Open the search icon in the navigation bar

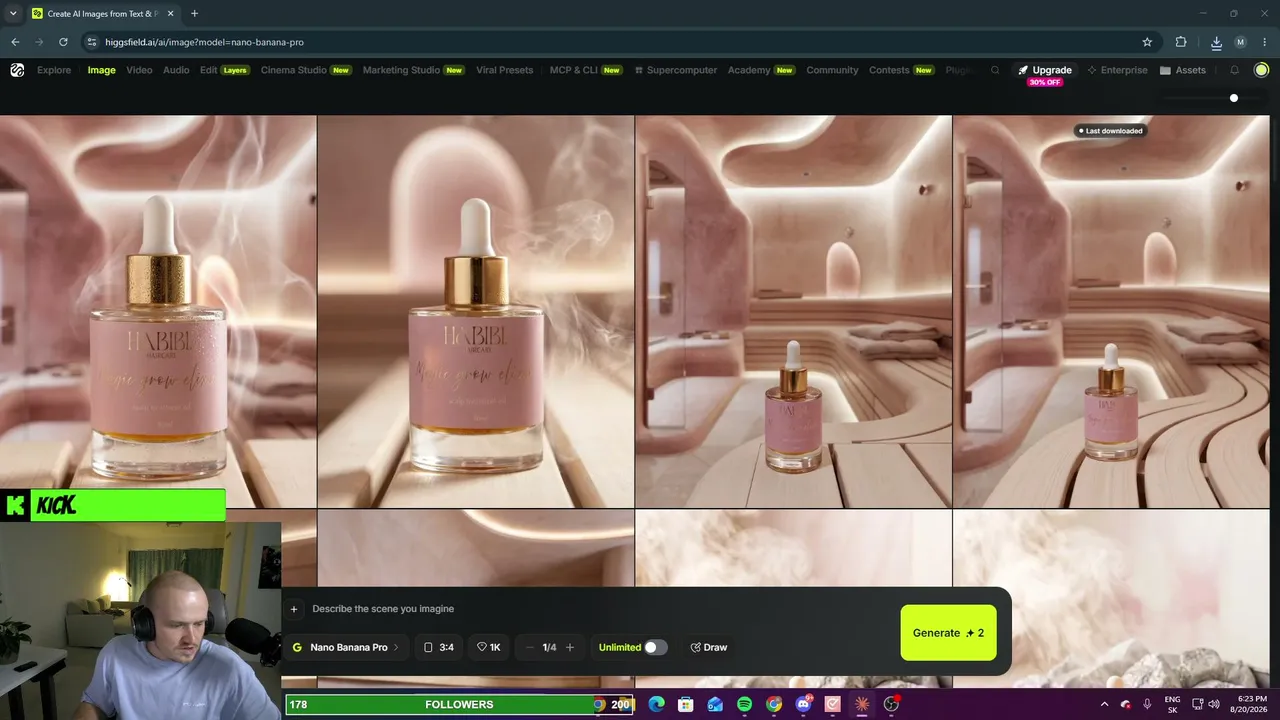click(995, 70)
